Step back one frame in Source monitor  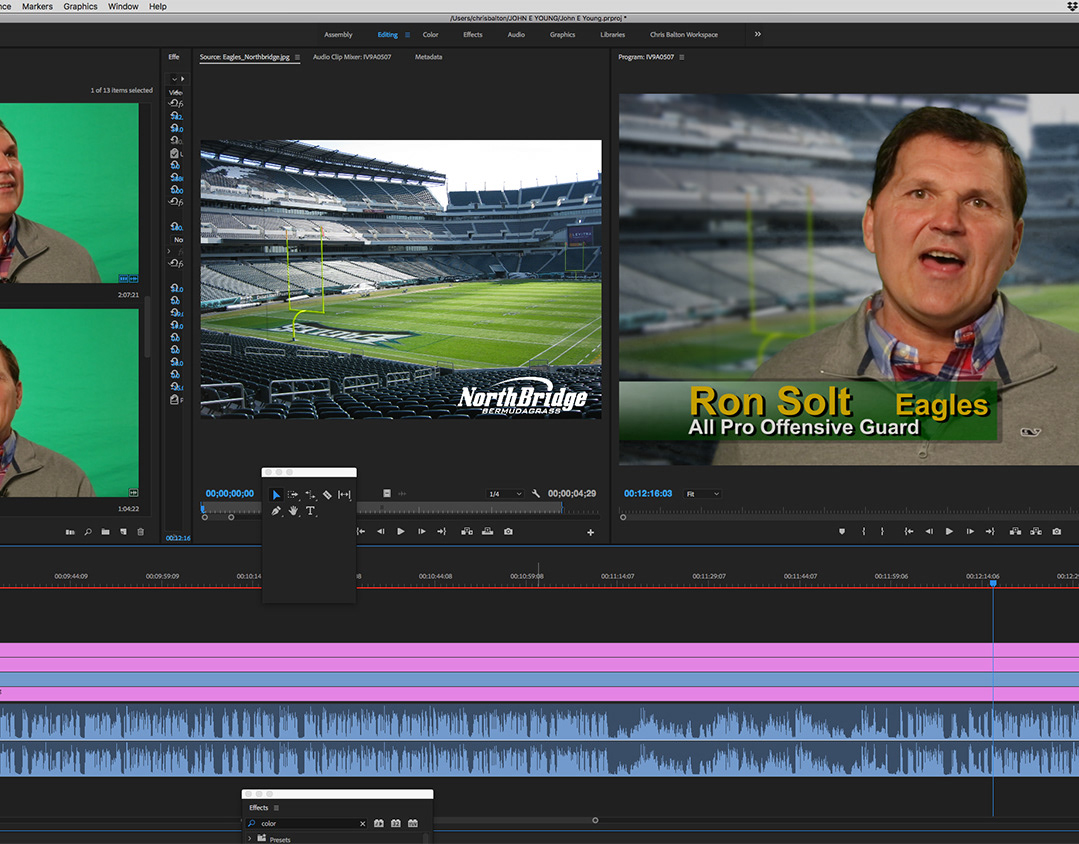pyautogui.click(x=381, y=531)
